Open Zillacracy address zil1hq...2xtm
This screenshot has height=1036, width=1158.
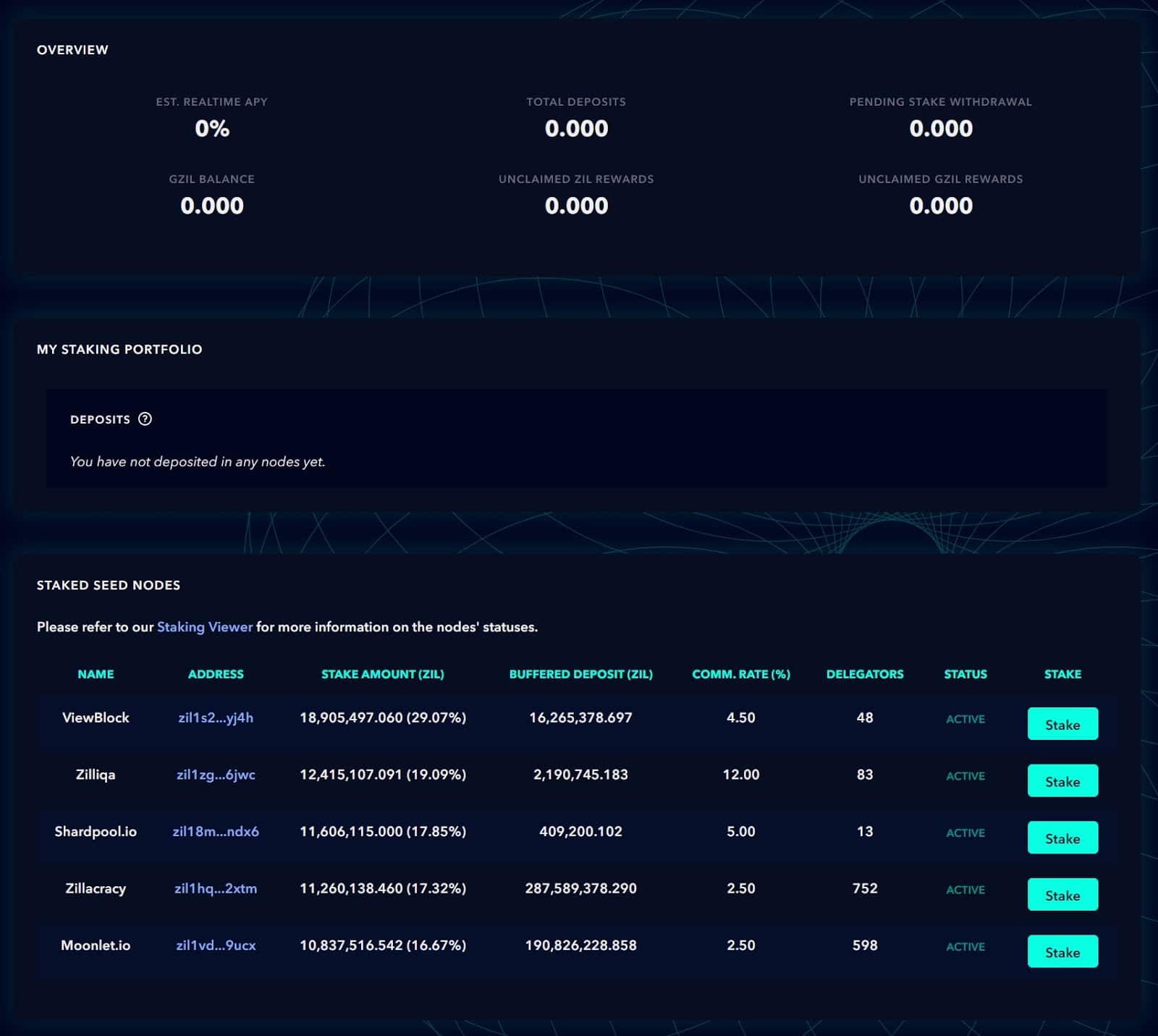(x=216, y=888)
